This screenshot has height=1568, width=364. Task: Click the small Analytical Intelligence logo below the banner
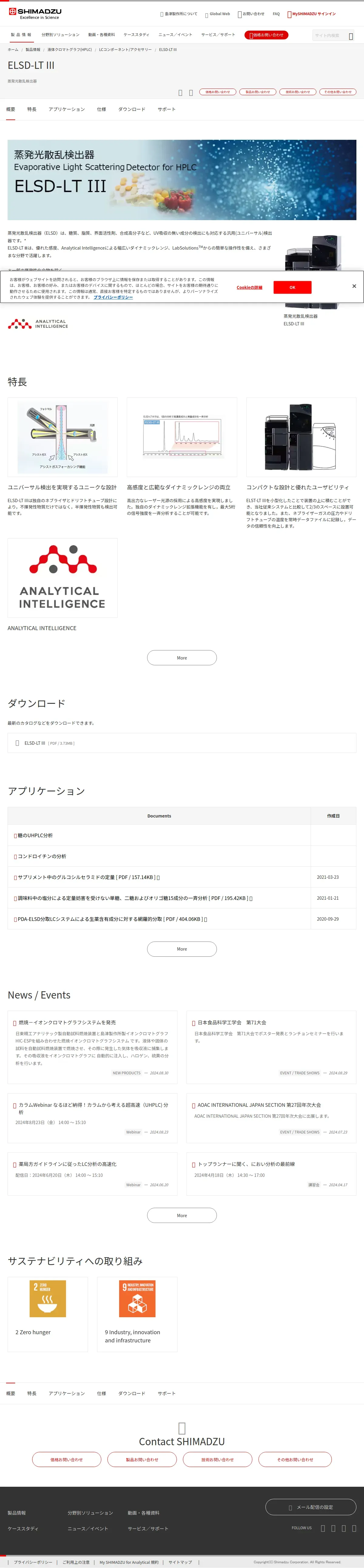pyautogui.click(x=38, y=324)
